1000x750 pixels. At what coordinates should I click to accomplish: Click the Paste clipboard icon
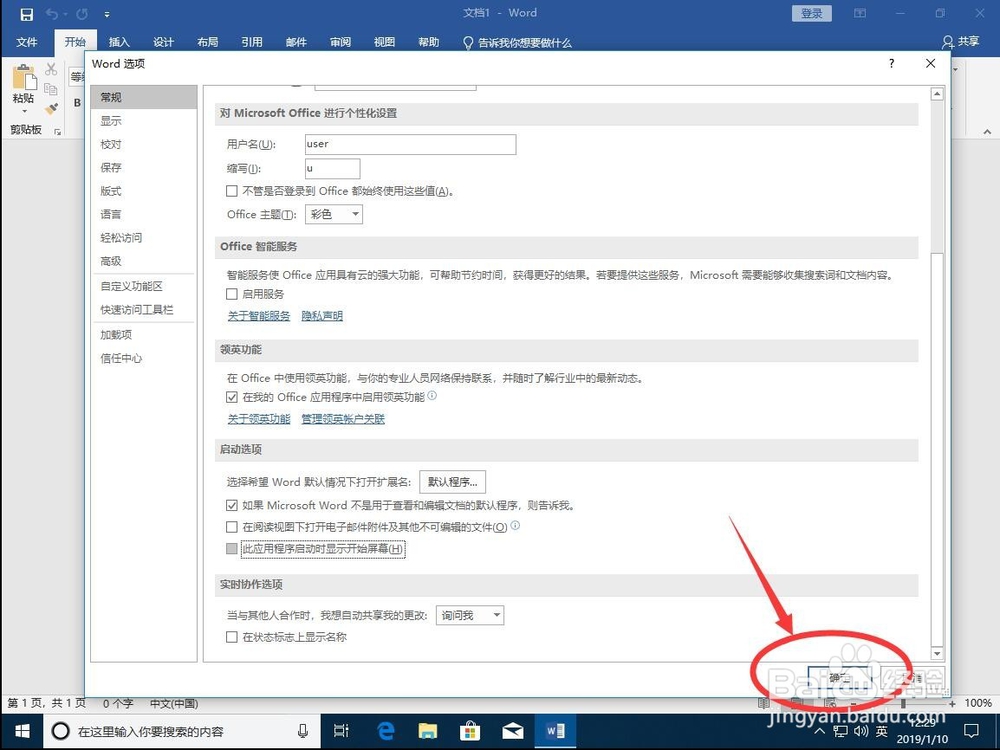(x=25, y=78)
